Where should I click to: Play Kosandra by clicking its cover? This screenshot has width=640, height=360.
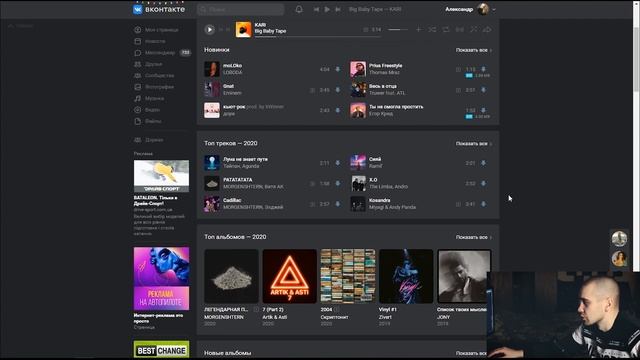(x=358, y=203)
